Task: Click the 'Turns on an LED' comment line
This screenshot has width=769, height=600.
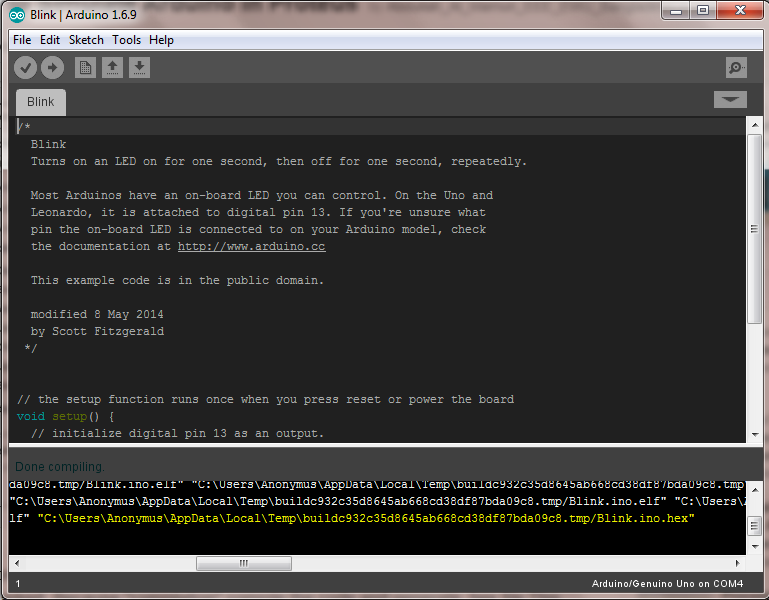Action: [279, 161]
